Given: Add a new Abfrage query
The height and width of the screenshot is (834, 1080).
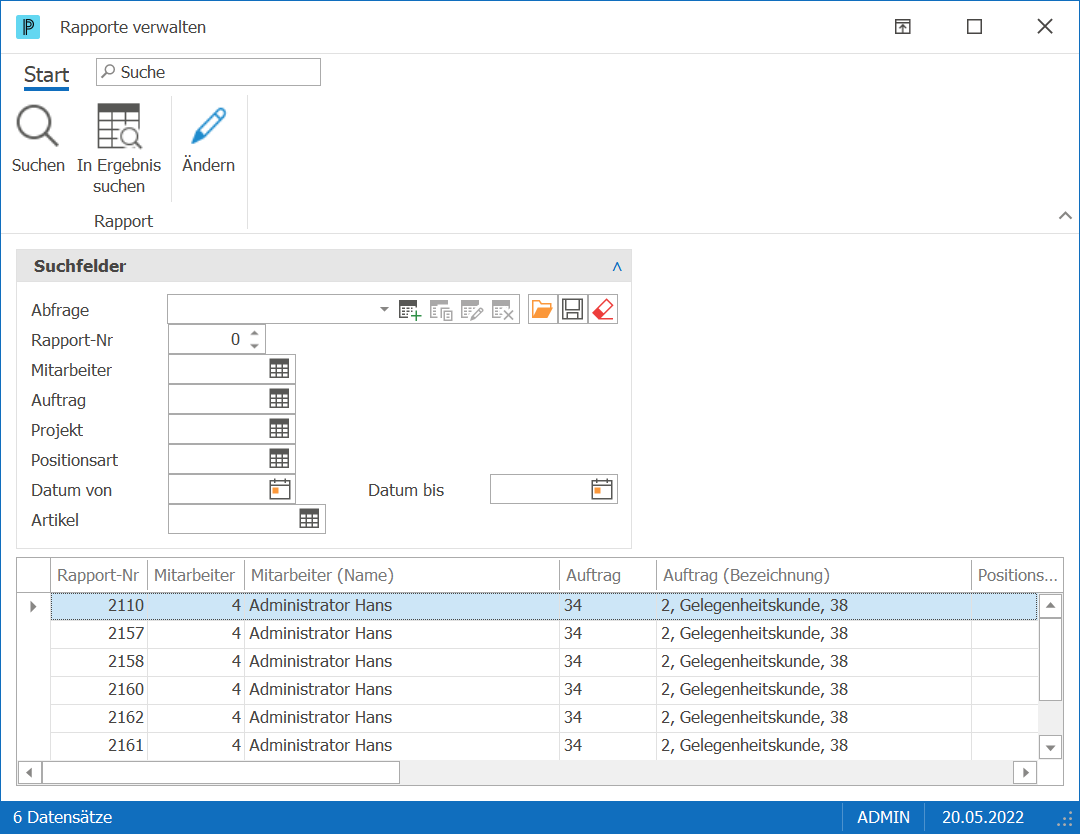Looking at the screenshot, I should point(410,310).
